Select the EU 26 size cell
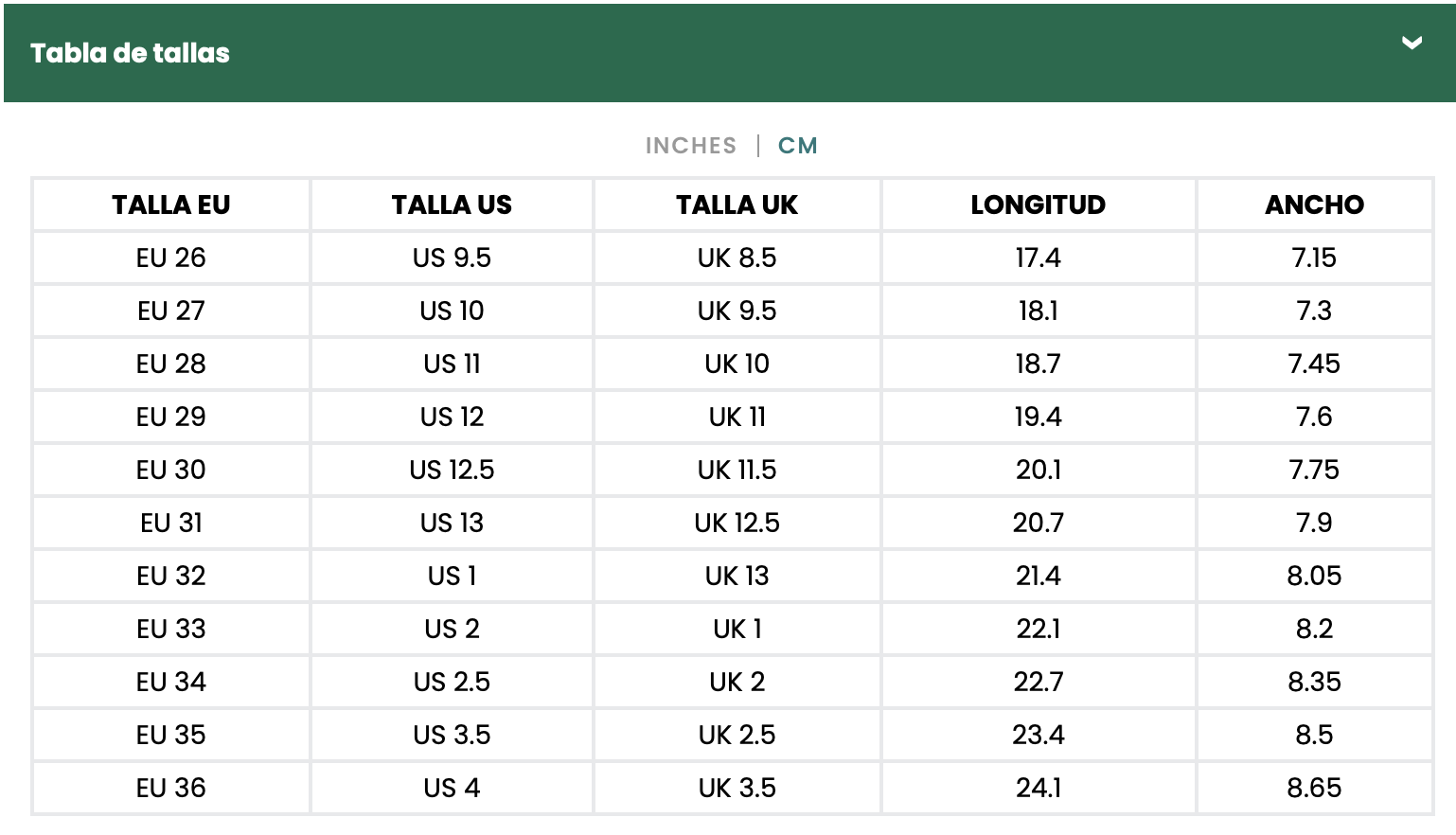 [x=171, y=258]
